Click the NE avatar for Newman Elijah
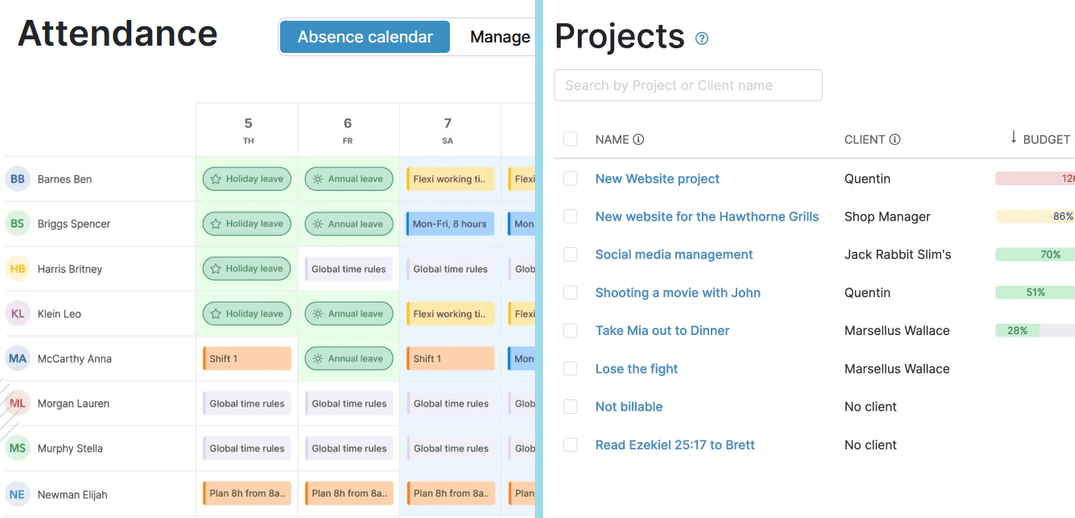Image resolution: width=1075 pixels, height=518 pixels. point(17,494)
